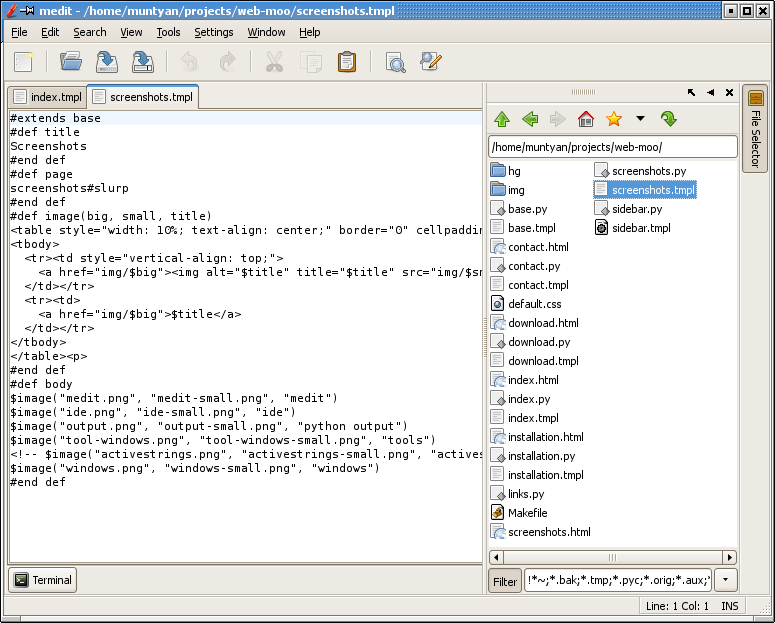Click the Paste clipboard icon
775x623 pixels.
(x=346, y=62)
